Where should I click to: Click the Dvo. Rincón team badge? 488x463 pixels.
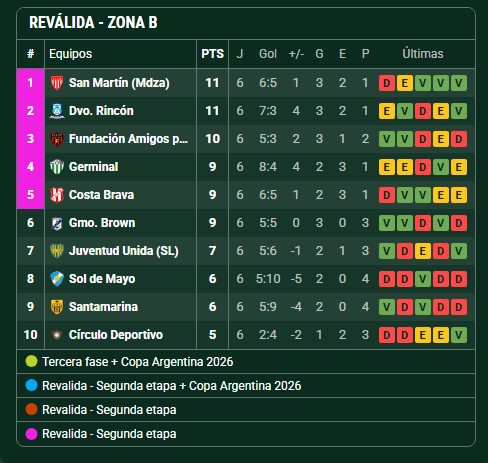tap(57, 111)
